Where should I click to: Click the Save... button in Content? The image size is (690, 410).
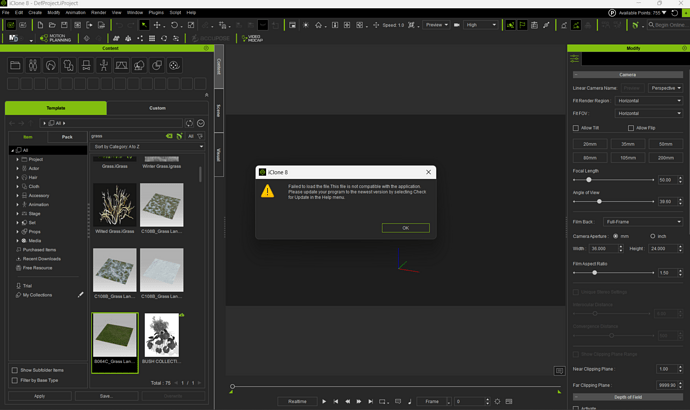pos(106,396)
